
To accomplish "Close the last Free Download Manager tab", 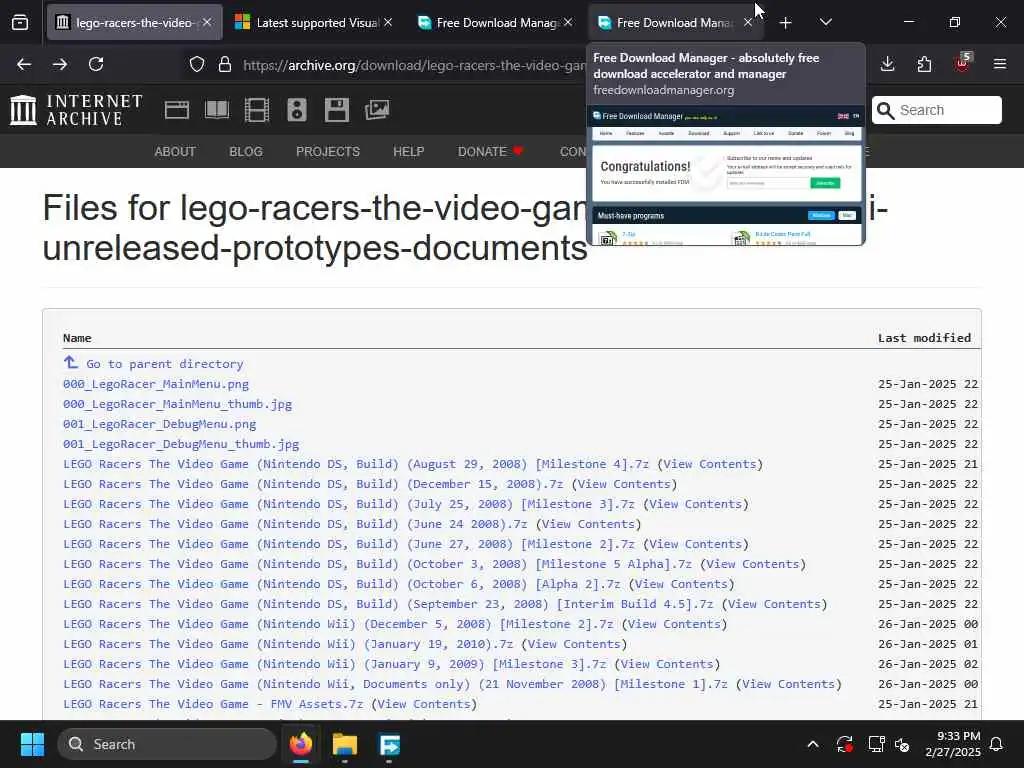I will pyautogui.click(x=748, y=22).
